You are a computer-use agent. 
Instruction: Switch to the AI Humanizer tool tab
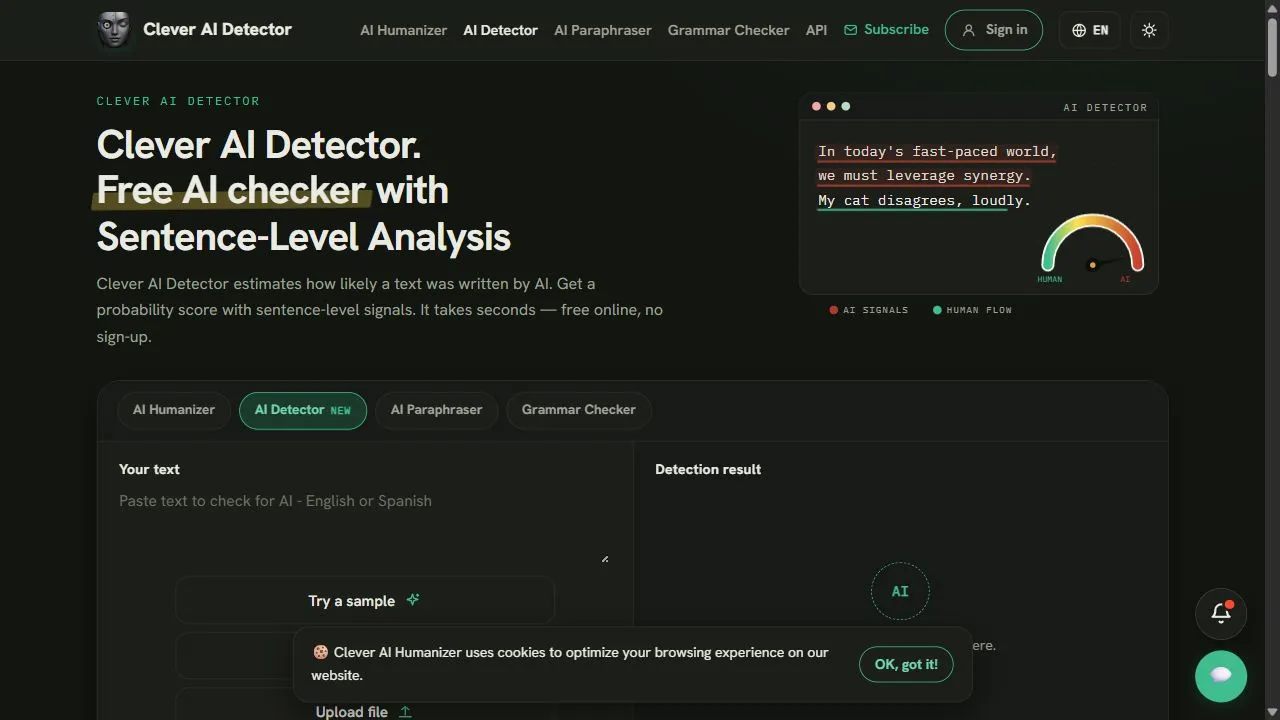click(x=174, y=410)
